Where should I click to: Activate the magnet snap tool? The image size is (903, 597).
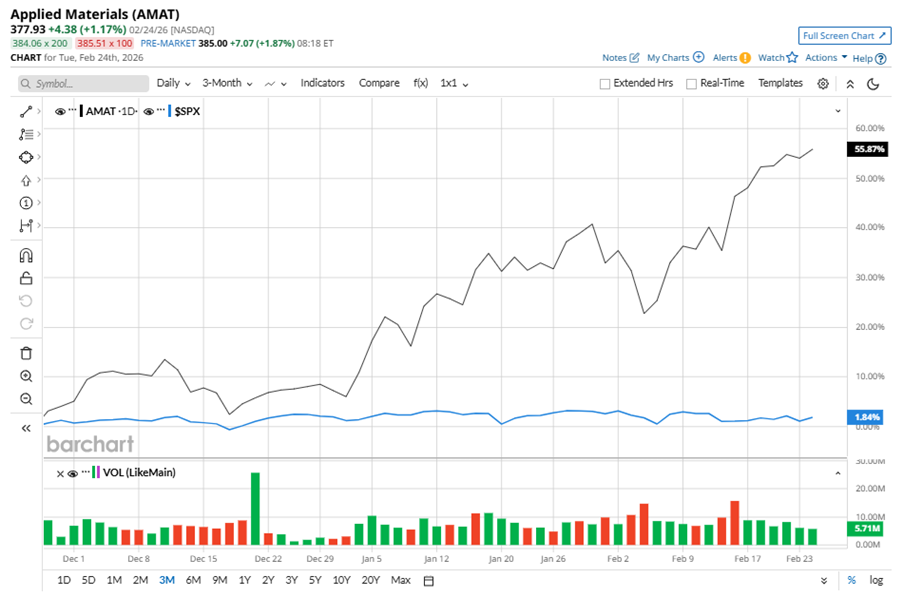[27, 256]
